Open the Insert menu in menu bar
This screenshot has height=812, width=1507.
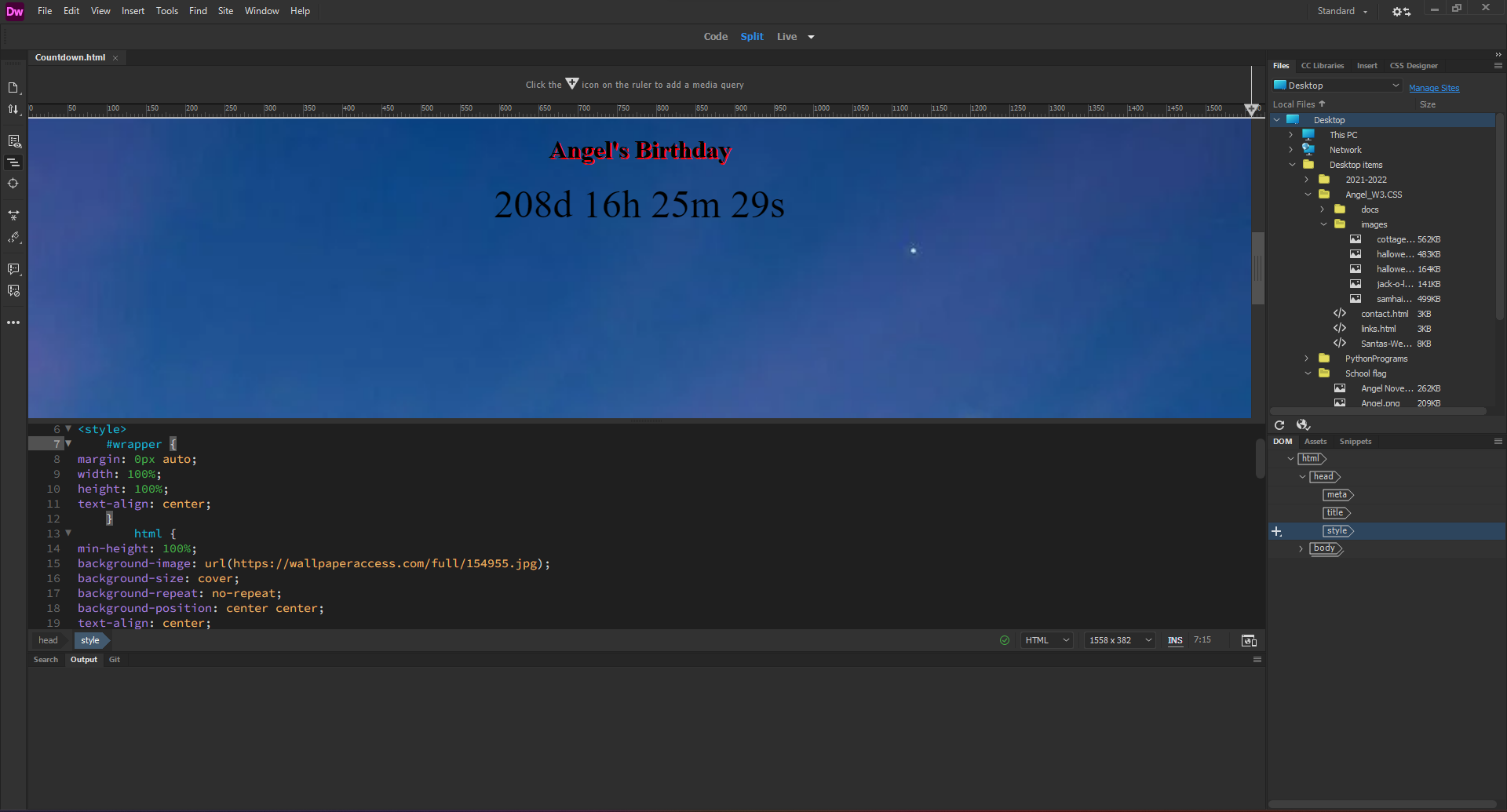click(x=133, y=11)
